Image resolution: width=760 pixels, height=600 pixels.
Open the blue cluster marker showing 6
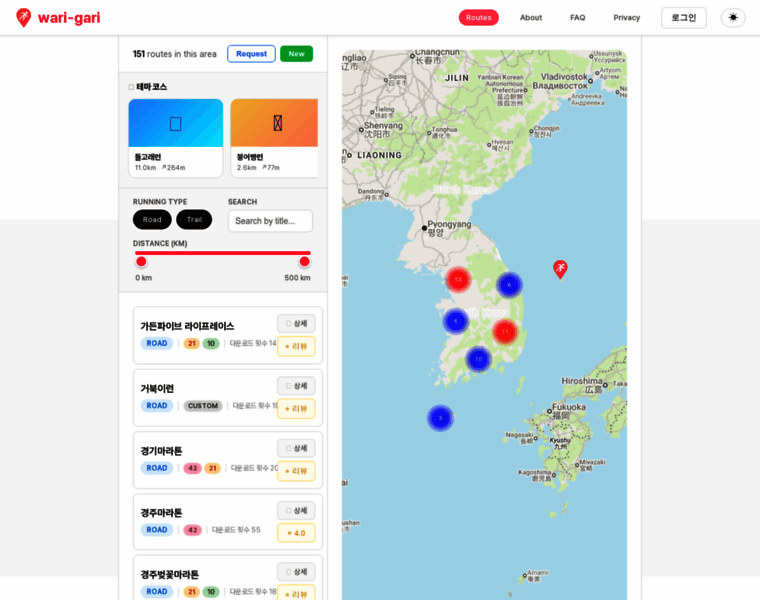pyautogui.click(x=509, y=285)
